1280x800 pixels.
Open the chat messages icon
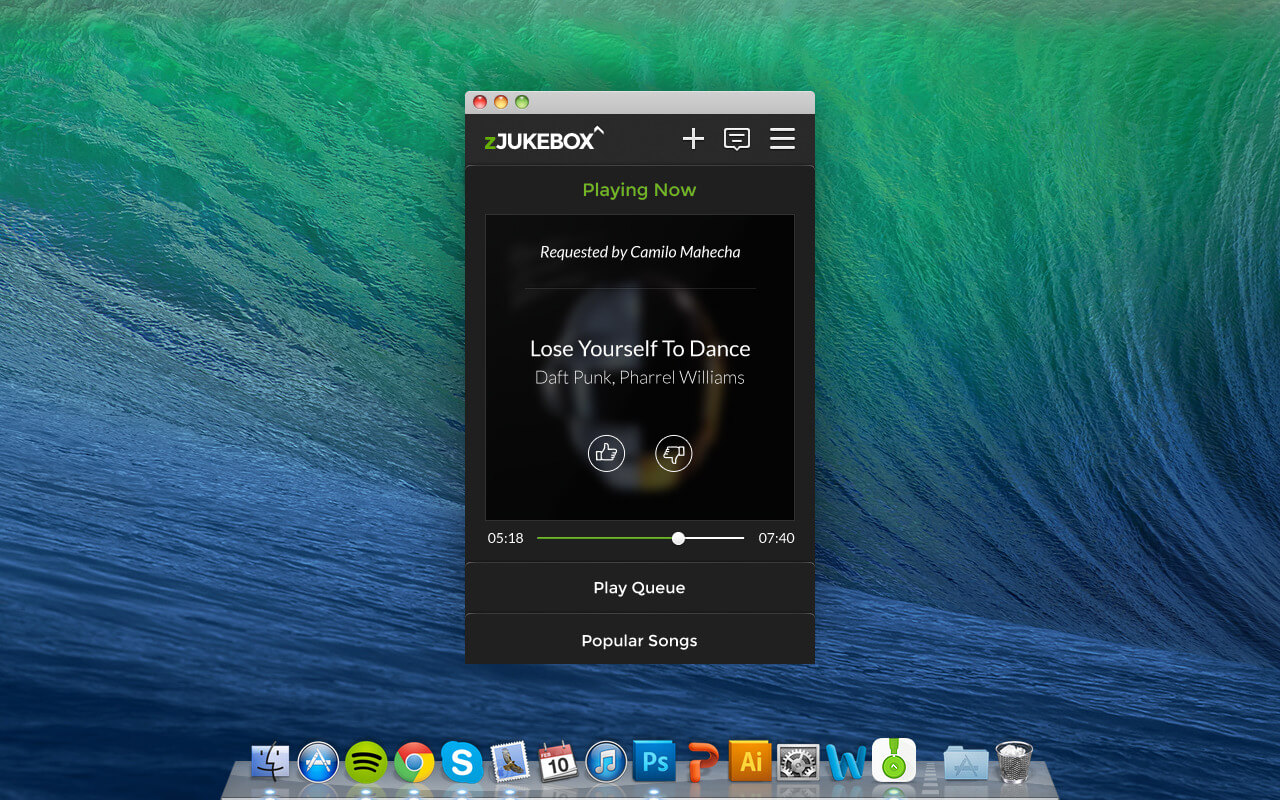737,139
